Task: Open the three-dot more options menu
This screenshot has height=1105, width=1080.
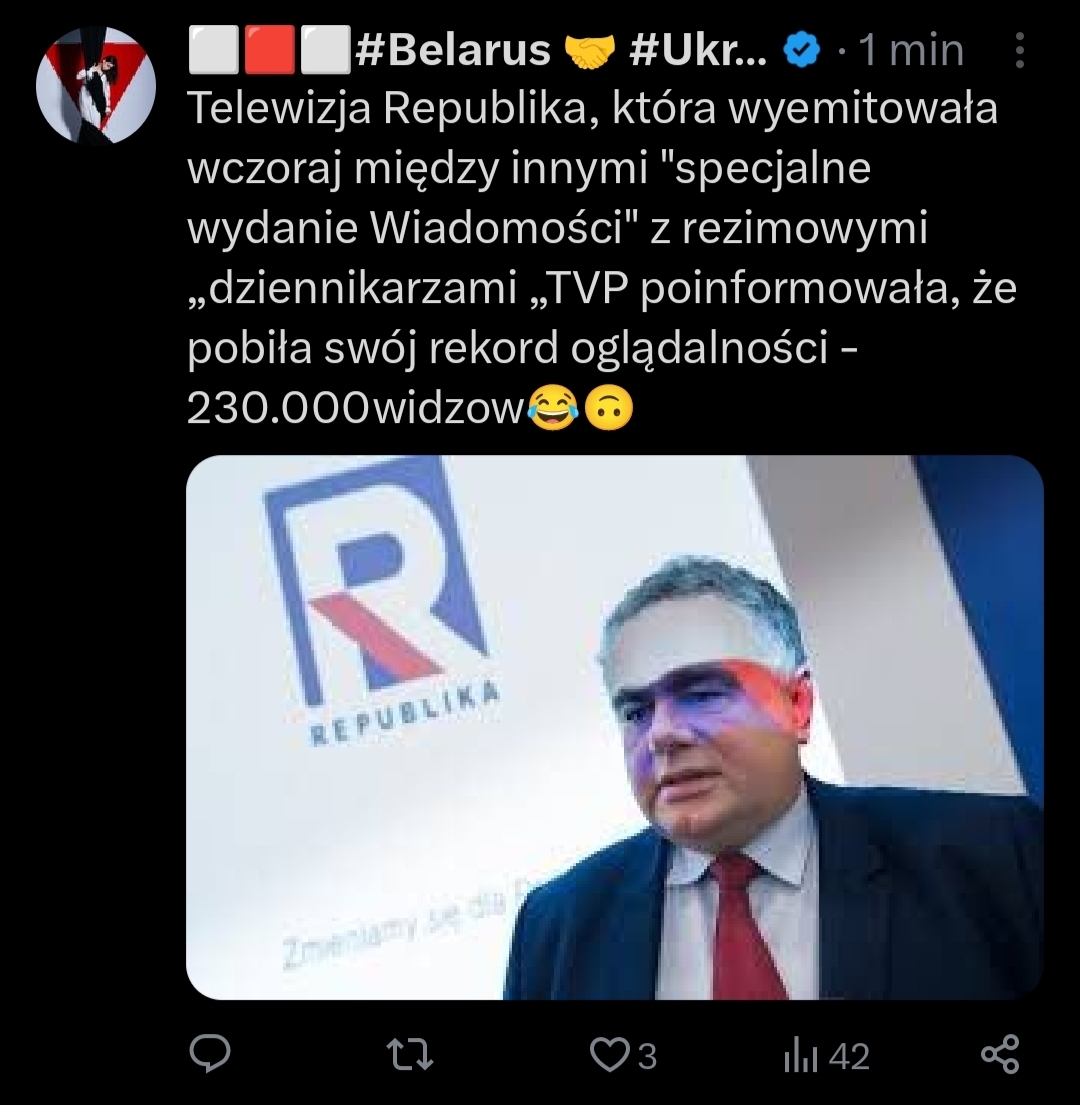Action: click(1019, 50)
